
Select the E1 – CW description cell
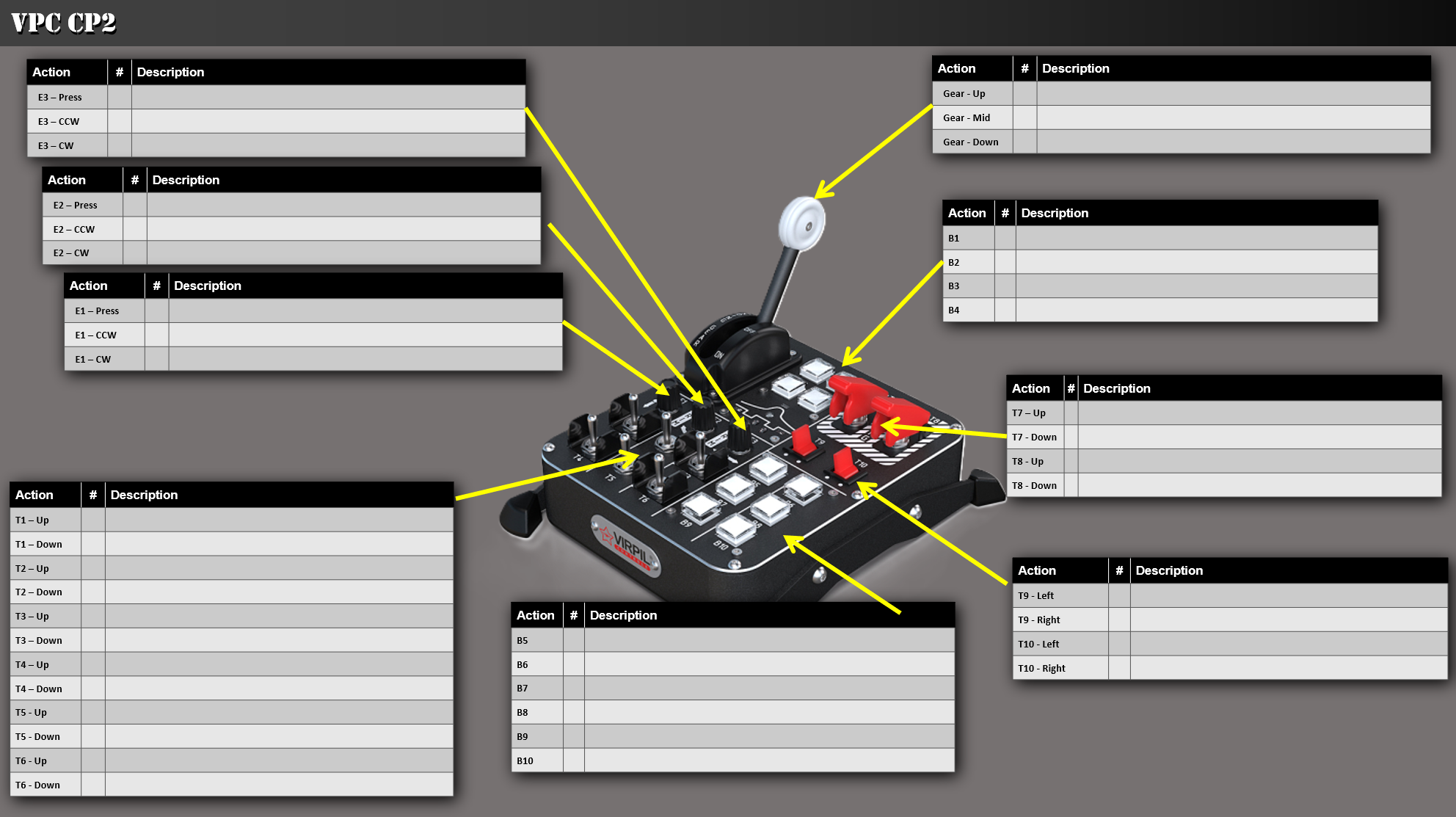[365, 359]
